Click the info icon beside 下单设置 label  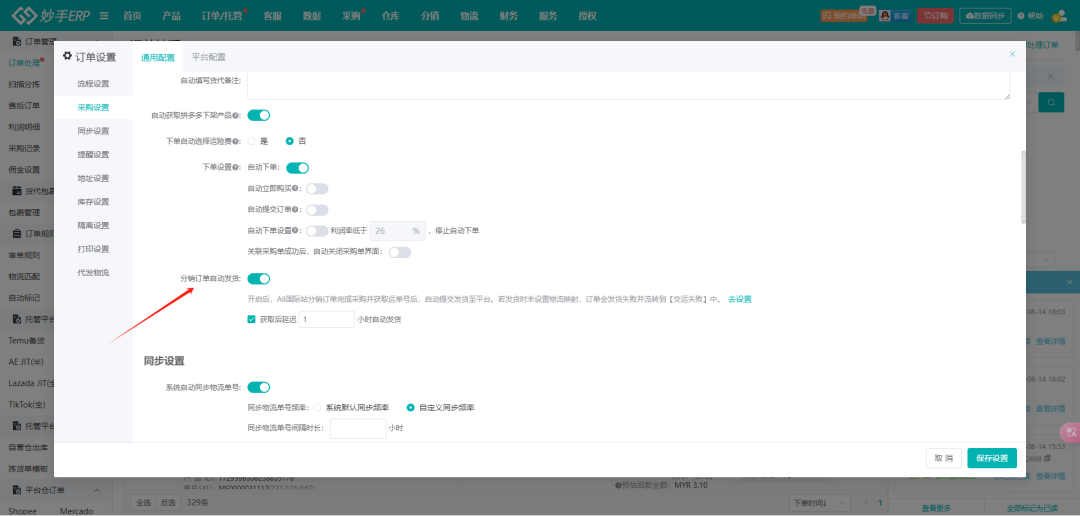coord(236,167)
